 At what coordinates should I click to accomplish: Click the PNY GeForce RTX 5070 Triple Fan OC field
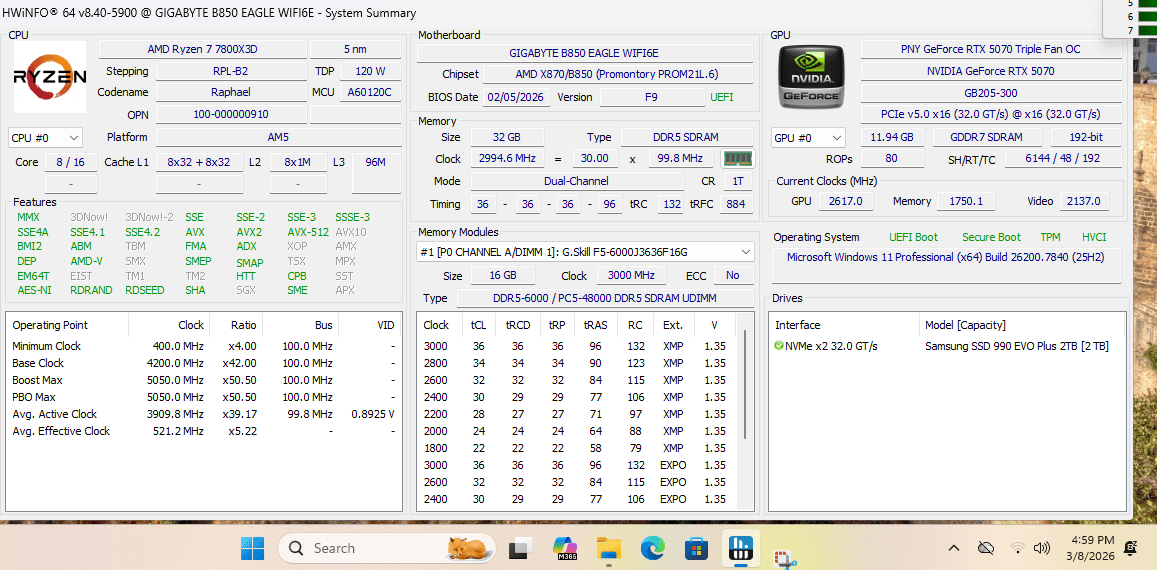(991, 49)
